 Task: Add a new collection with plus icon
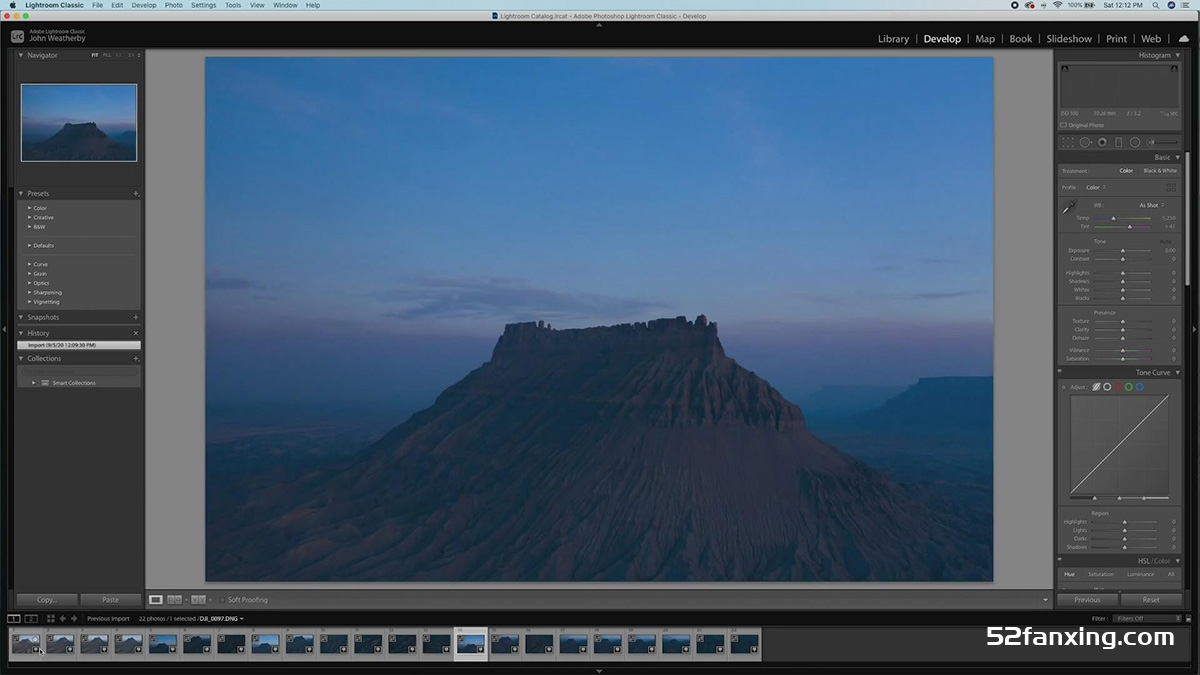(136, 359)
